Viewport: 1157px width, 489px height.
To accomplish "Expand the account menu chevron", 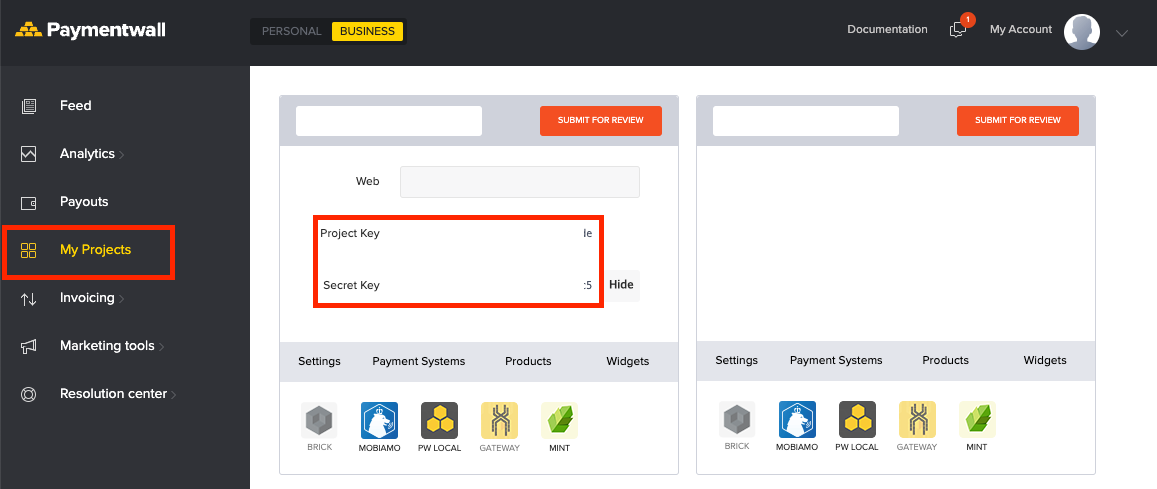I will pyautogui.click(x=1122, y=33).
